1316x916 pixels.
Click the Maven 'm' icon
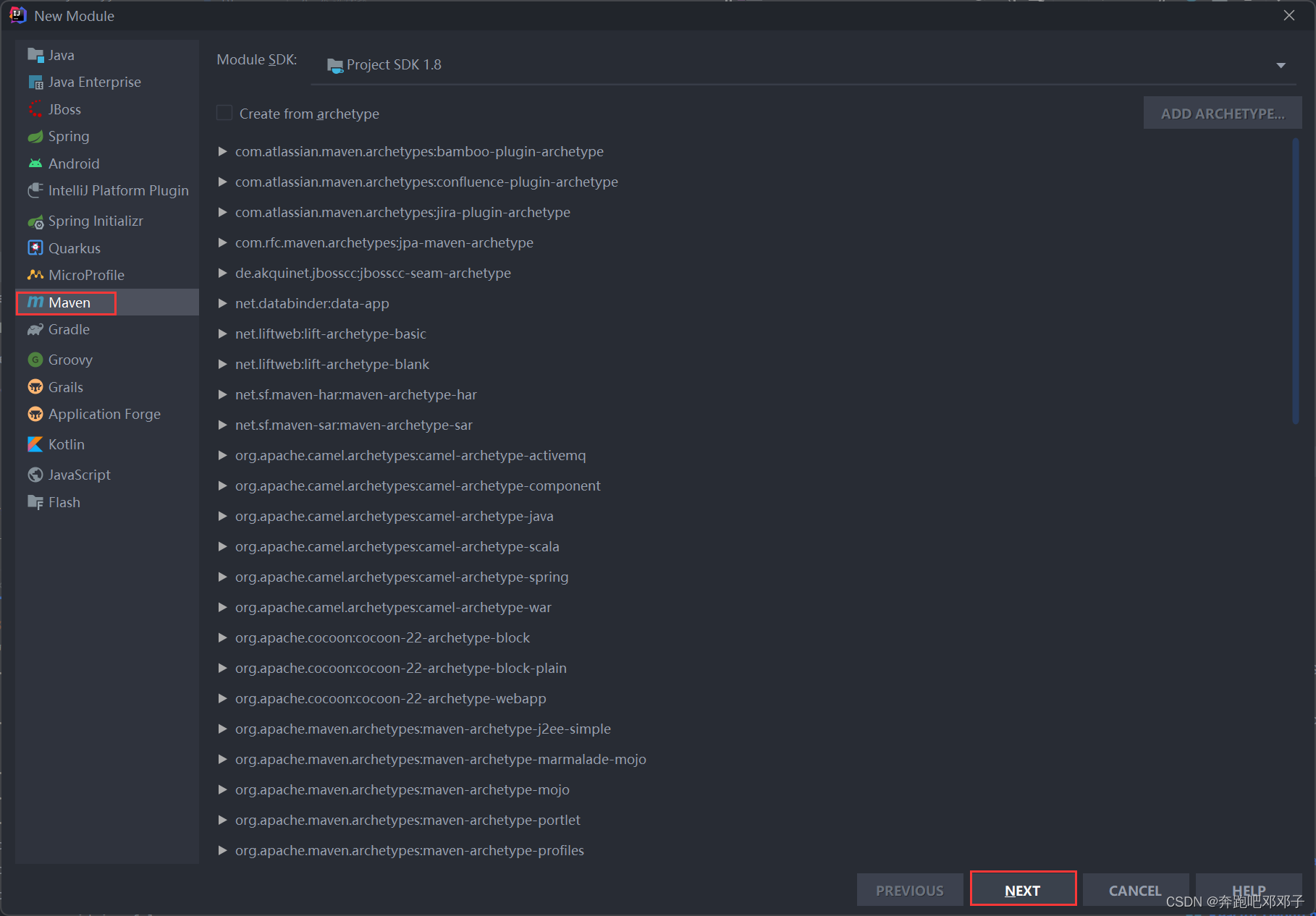[x=35, y=302]
